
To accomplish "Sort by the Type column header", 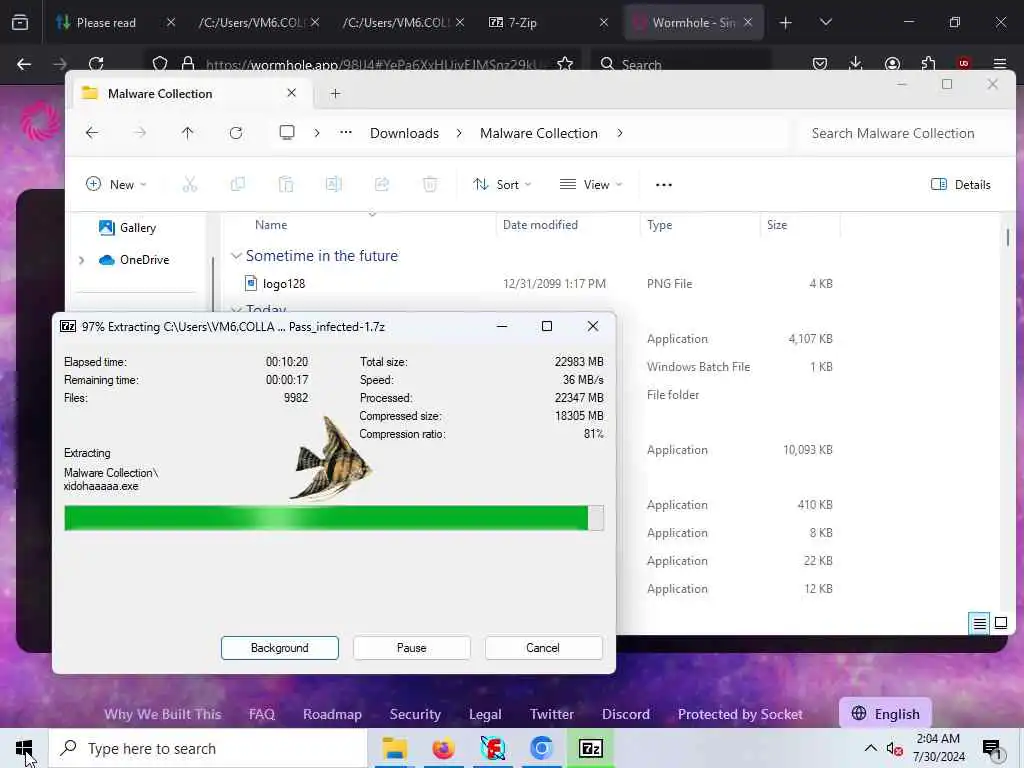I will (659, 225).
